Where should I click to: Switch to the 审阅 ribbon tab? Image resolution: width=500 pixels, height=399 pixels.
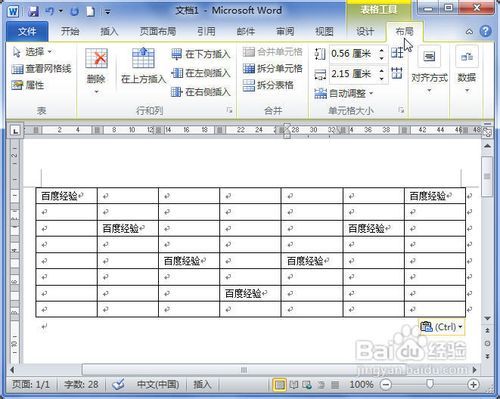(x=285, y=32)
